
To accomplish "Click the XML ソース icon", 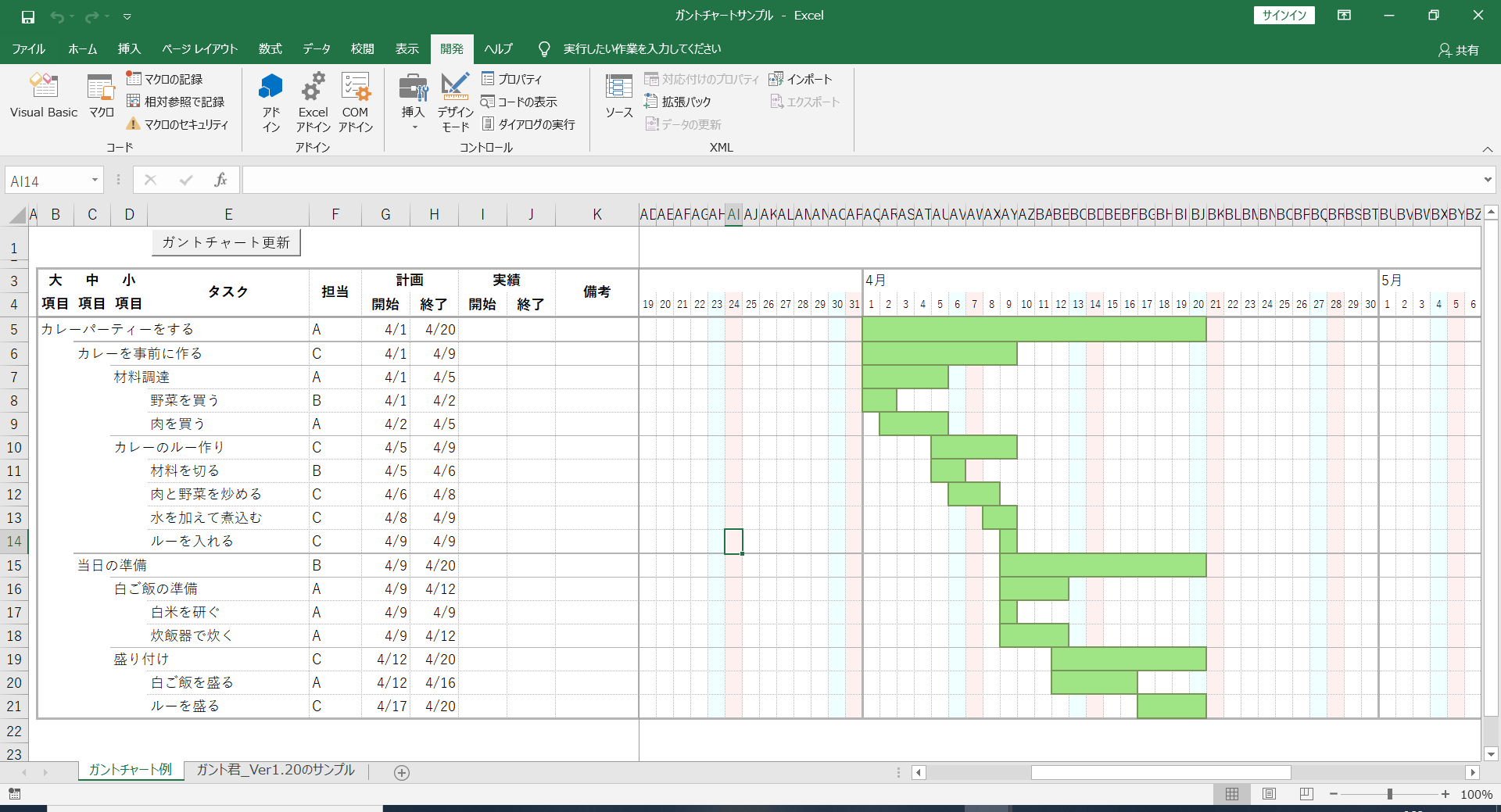I will (x=618, y=95).
